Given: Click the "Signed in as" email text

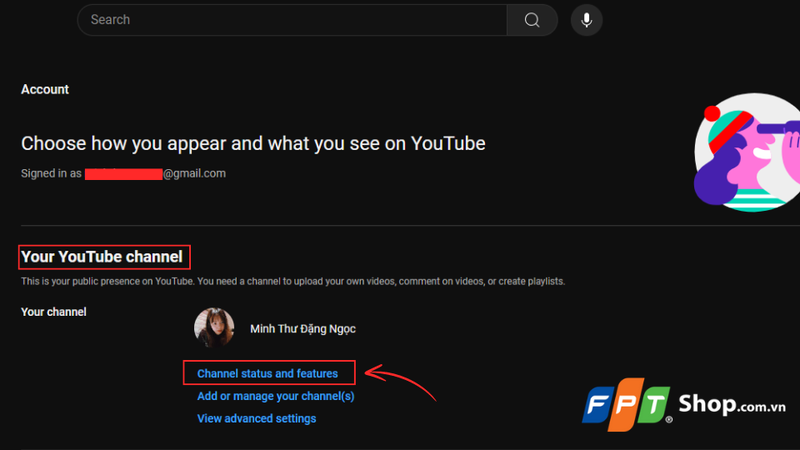Looking at the screenshot, I should click(123, 173).
